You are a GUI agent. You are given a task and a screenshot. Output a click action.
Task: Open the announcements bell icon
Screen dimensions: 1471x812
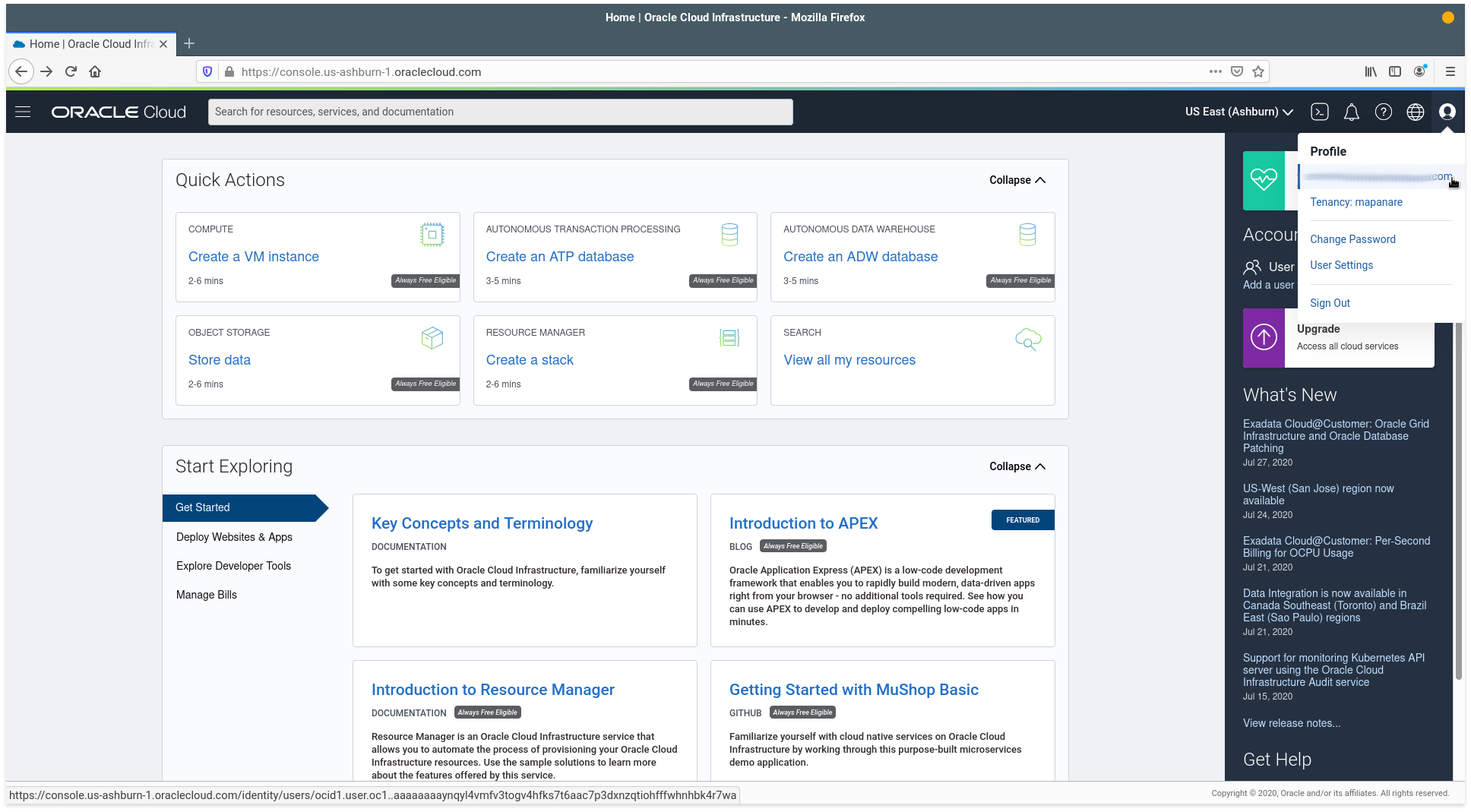click(1352, 112)
